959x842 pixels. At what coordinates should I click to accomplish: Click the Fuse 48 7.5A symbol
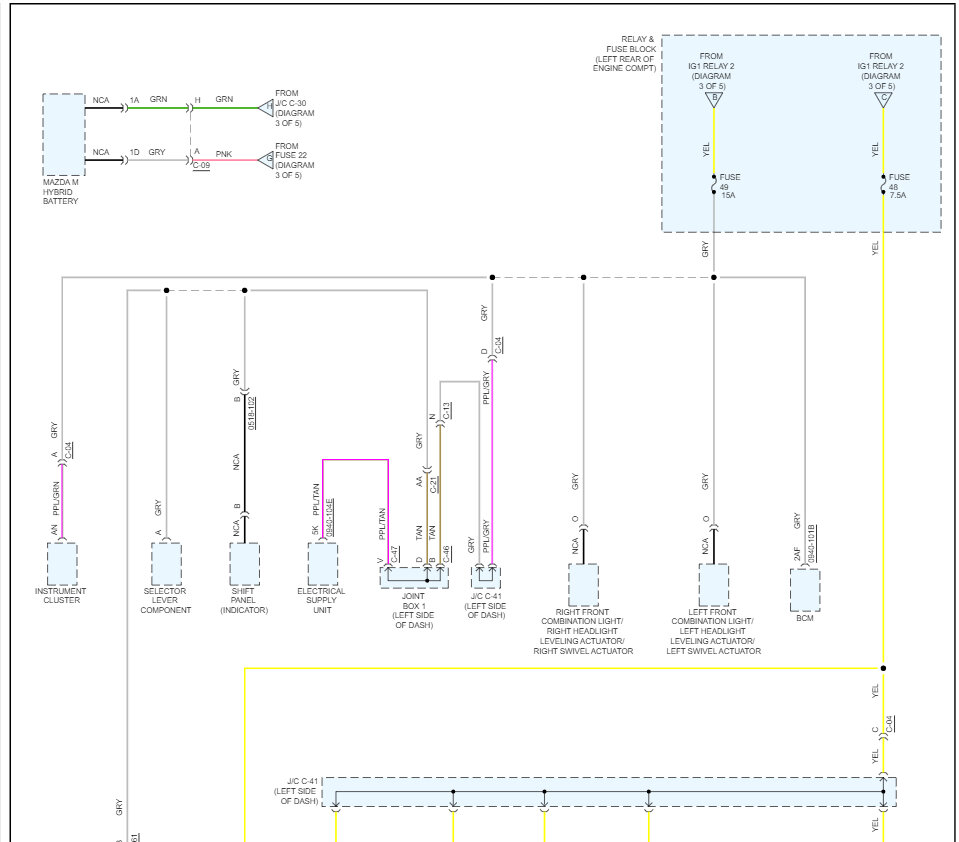(883, 185)
